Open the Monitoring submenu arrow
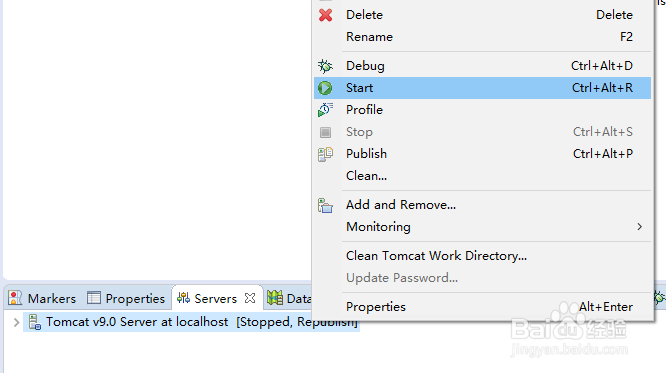Viewport: 666px width, 373px height. 639,227
